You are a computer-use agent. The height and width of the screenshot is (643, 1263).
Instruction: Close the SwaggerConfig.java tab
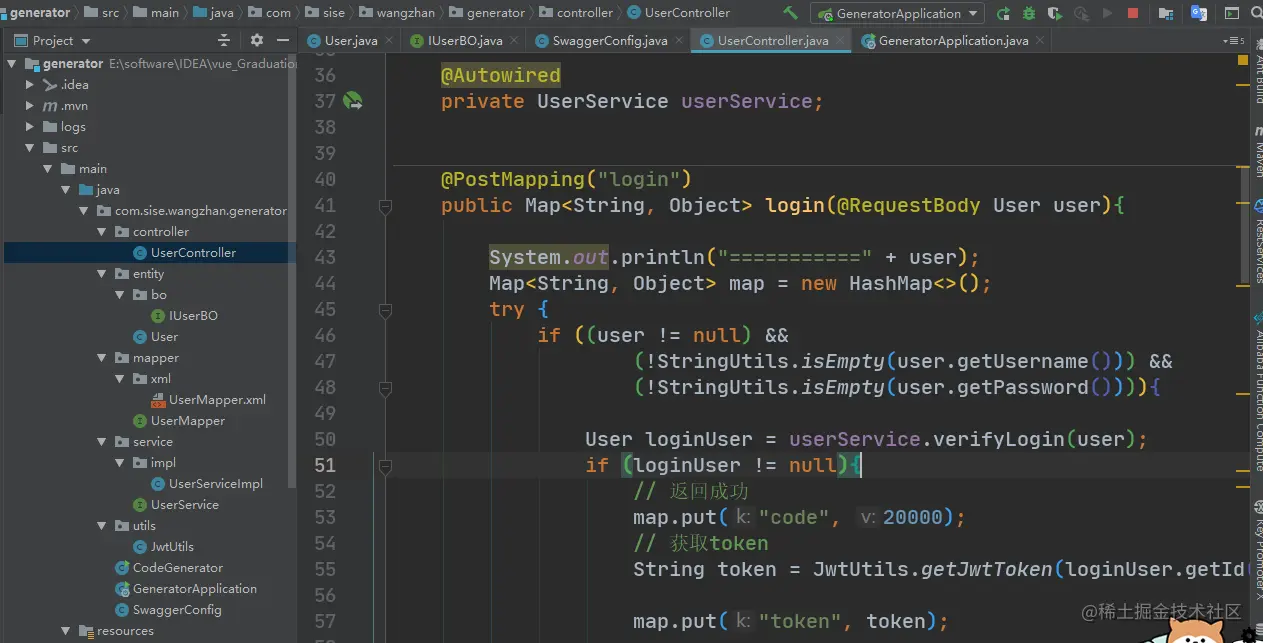pyautogui.click(x=679, y=41)
